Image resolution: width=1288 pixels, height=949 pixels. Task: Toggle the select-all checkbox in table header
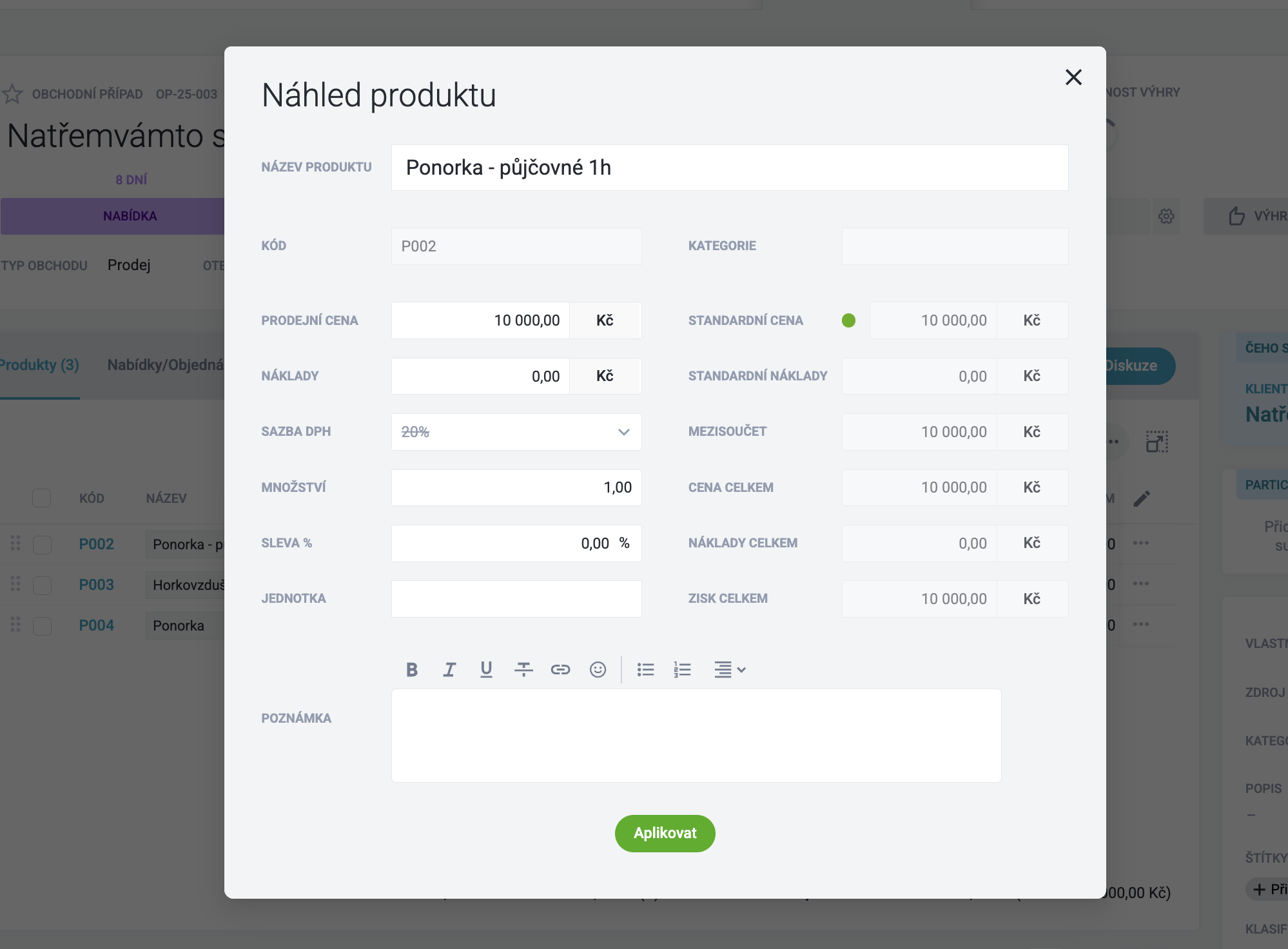[x=42, y=498]
